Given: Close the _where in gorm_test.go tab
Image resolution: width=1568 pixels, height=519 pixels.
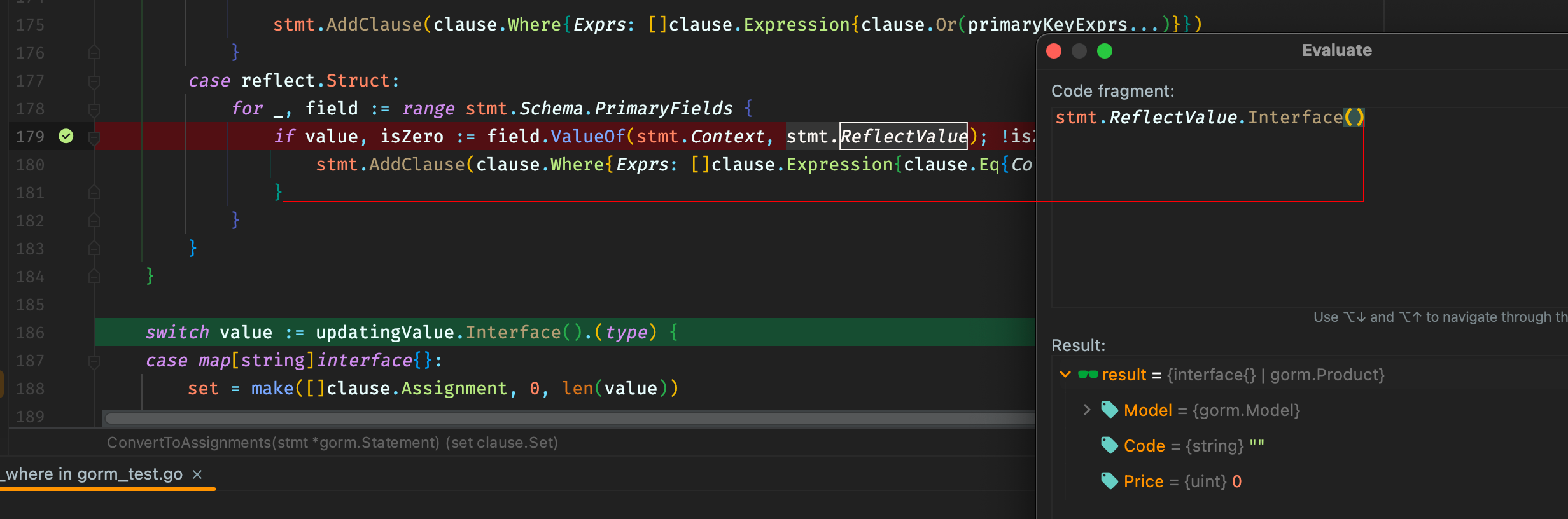Looking at the screenshot, I should pyautogui.click(x=197, y=474).
